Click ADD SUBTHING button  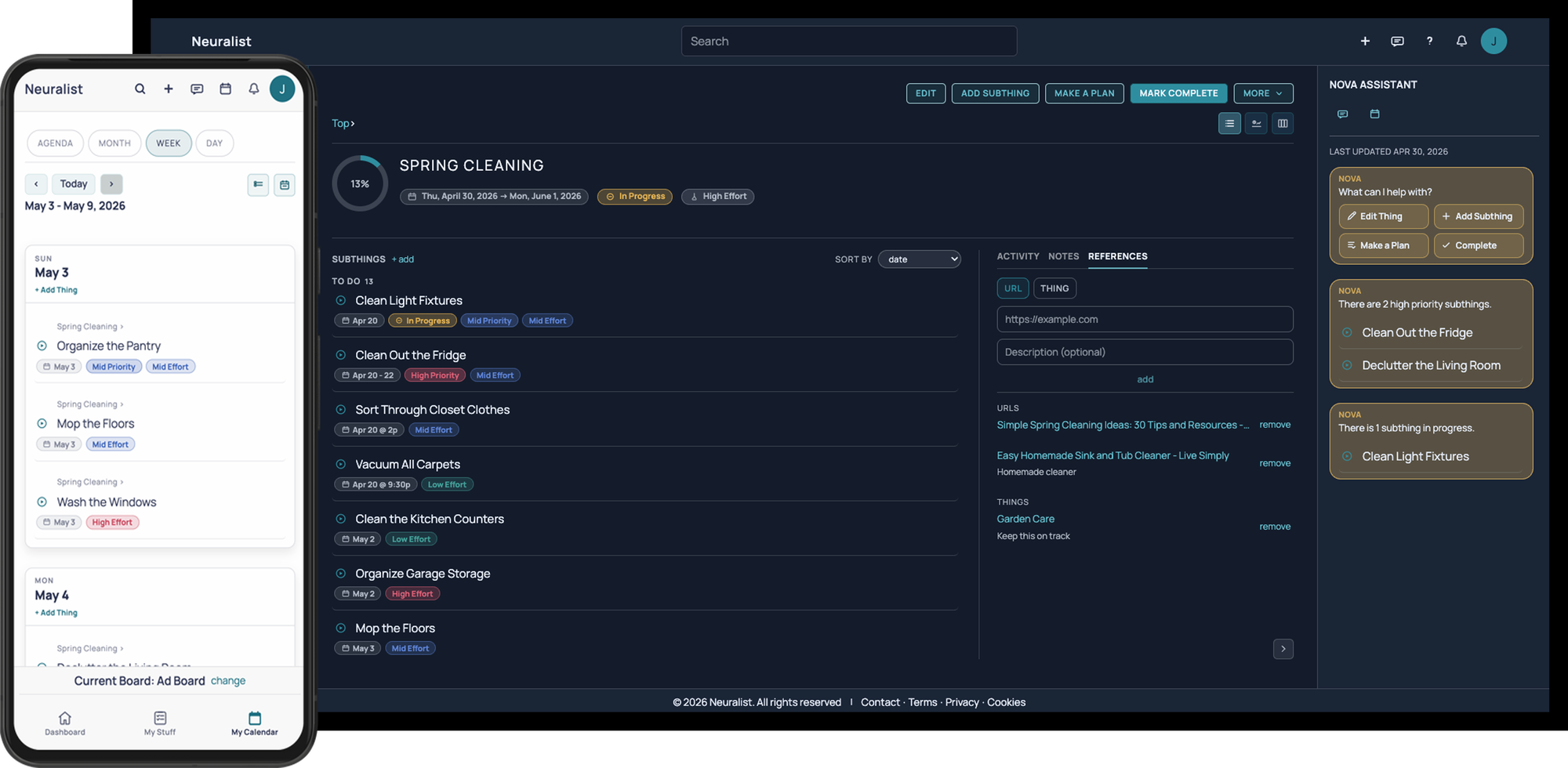tap(996, 93)
